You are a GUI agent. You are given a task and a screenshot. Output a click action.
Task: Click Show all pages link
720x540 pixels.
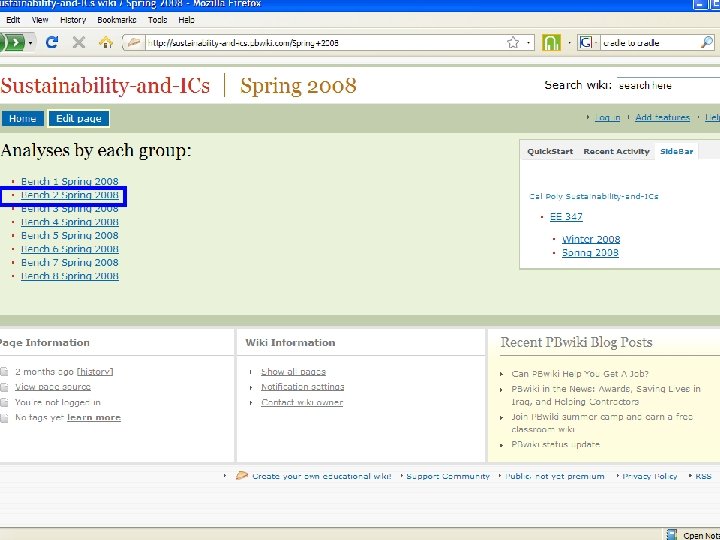click(x=293, y=371)
